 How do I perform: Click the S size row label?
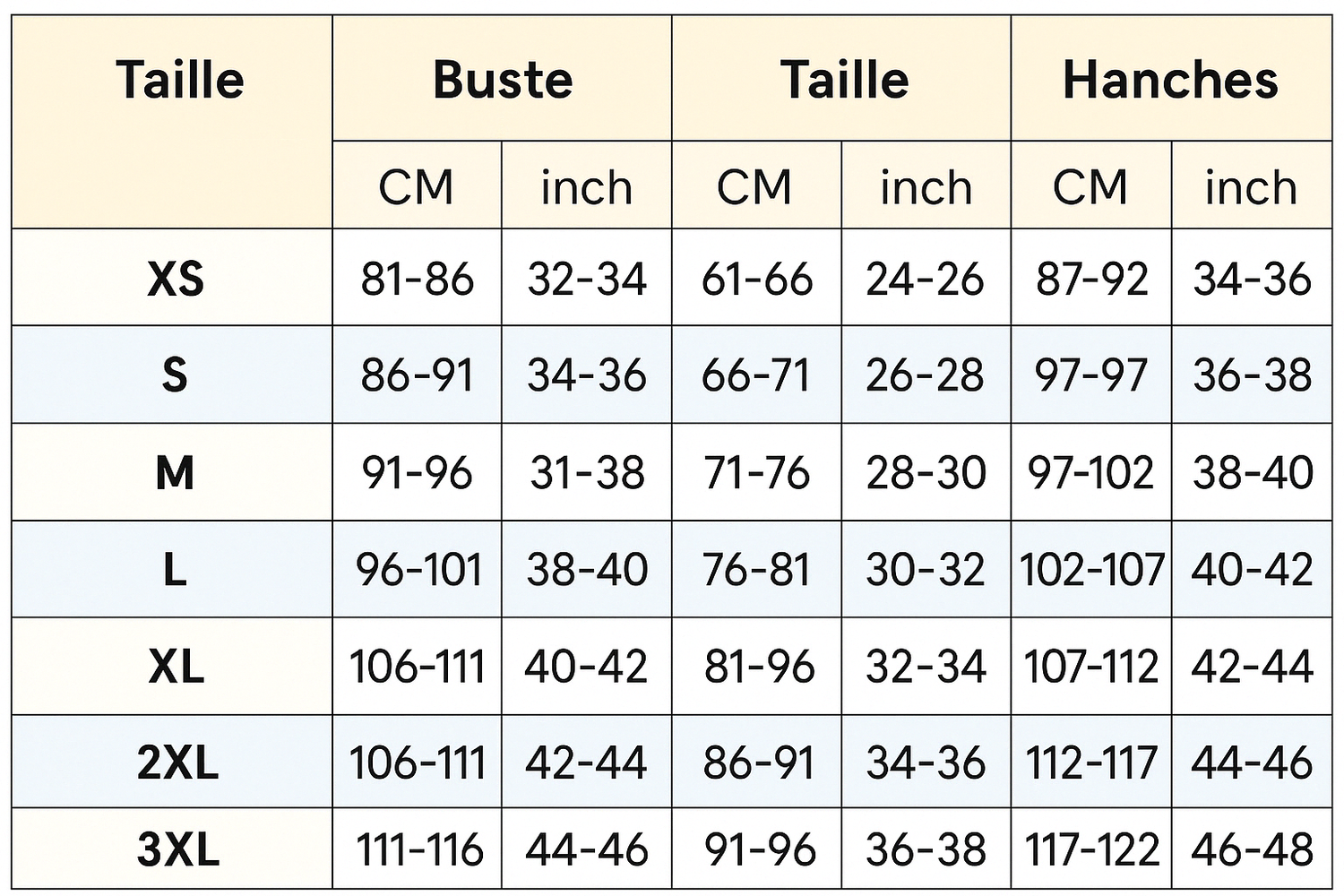pyautogui.click(x=175, y=375)
